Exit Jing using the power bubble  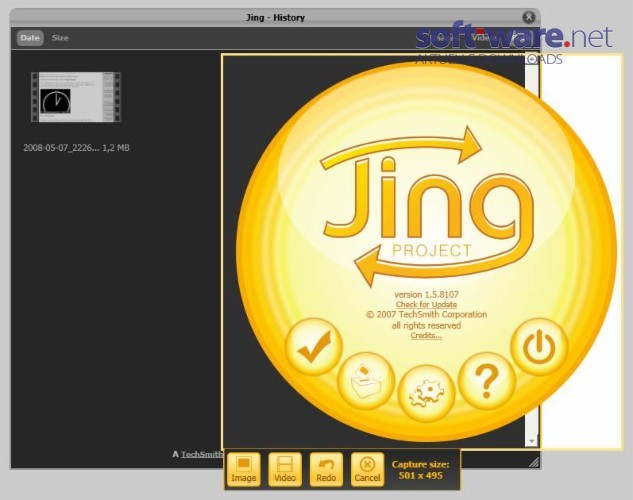click(539, 346)
